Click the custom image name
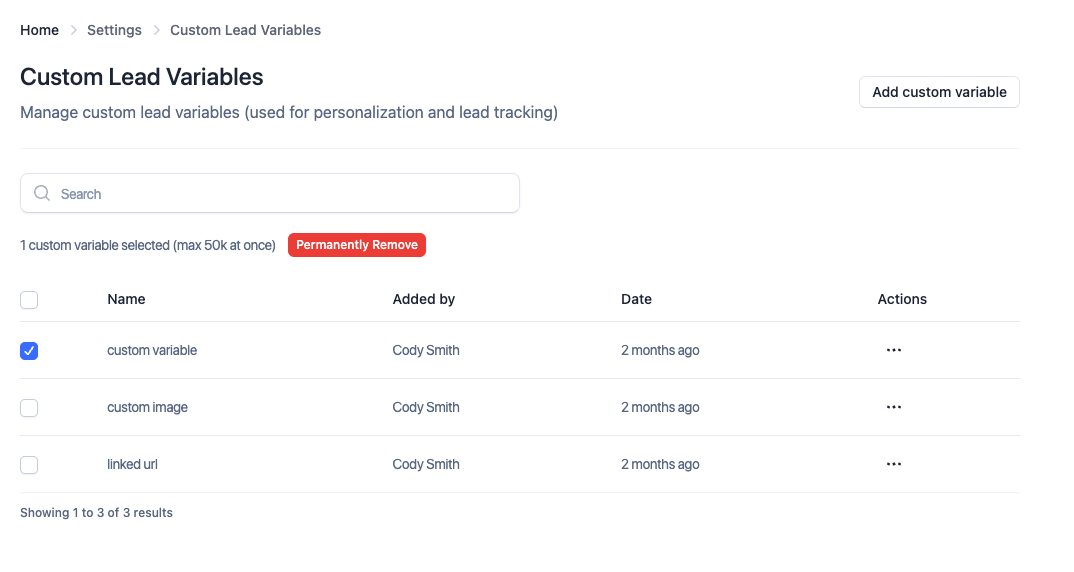This screenshot has height=572, width=1074. coord(147,408)
